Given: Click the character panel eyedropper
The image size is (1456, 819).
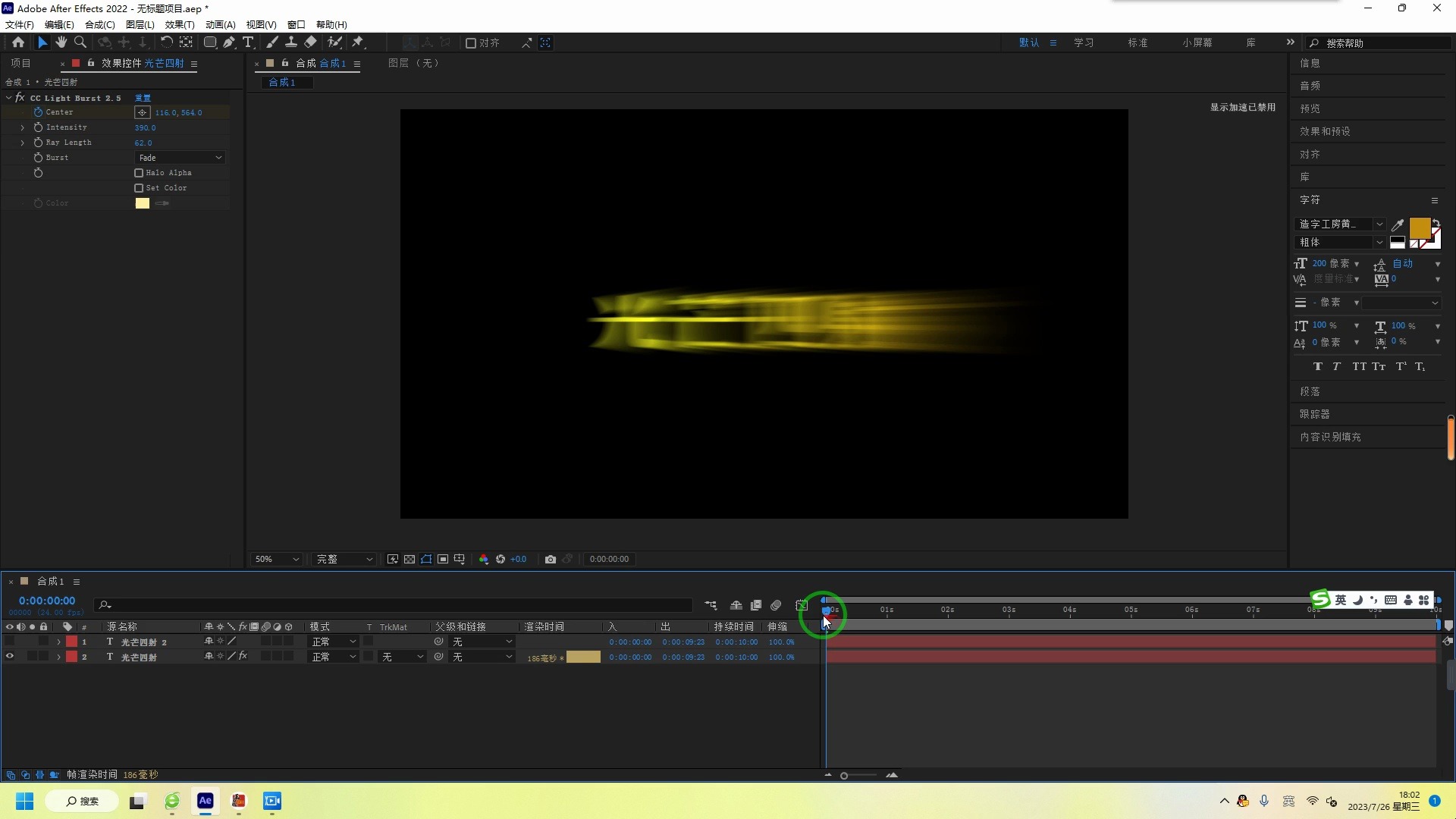Looking at the screenshot, I should 1398,224.
